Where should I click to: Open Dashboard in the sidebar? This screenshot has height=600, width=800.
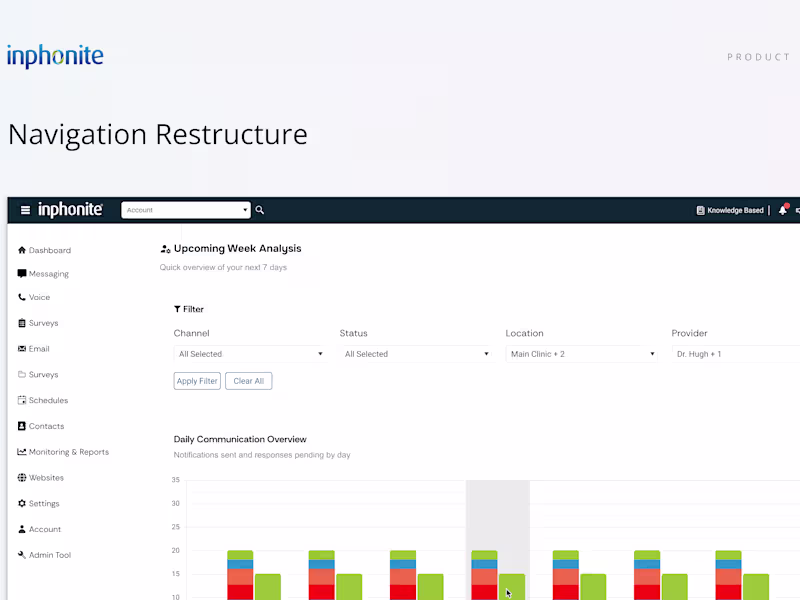coord(44,250)
